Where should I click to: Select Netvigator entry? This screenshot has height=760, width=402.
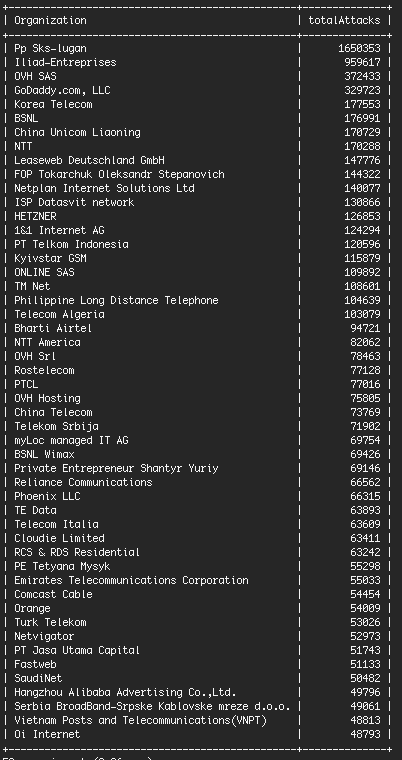click(x=44, y=636)
